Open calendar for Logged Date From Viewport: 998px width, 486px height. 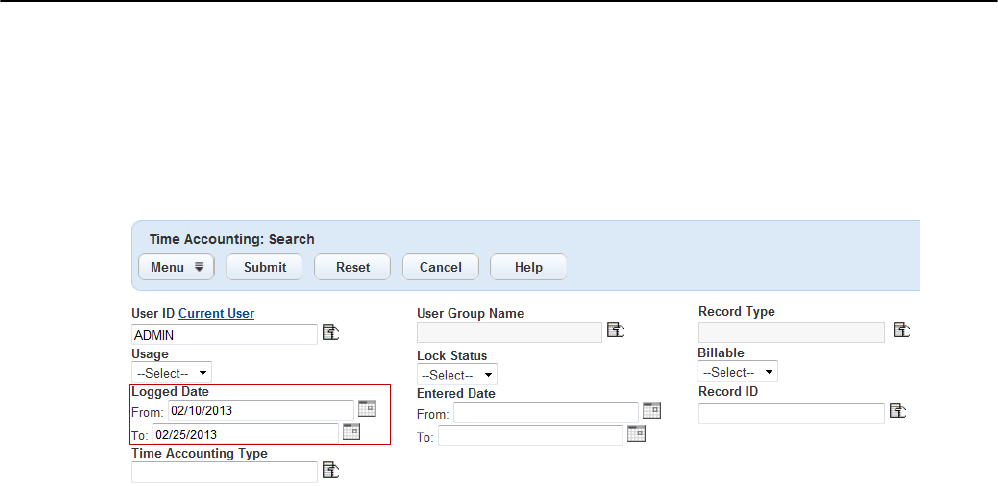click(x=366, y=408)
